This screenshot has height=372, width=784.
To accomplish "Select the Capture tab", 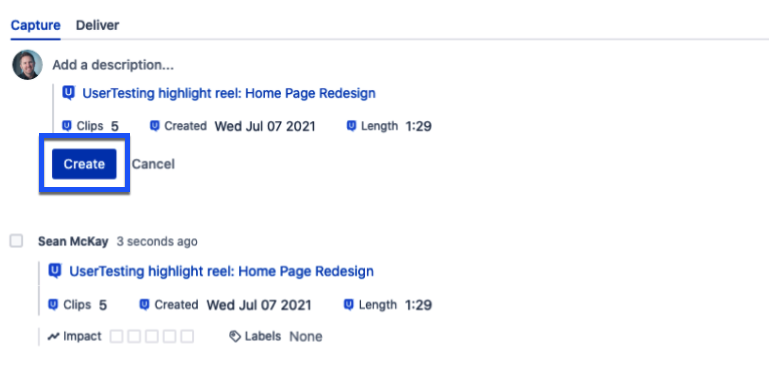I will point(36,25).
